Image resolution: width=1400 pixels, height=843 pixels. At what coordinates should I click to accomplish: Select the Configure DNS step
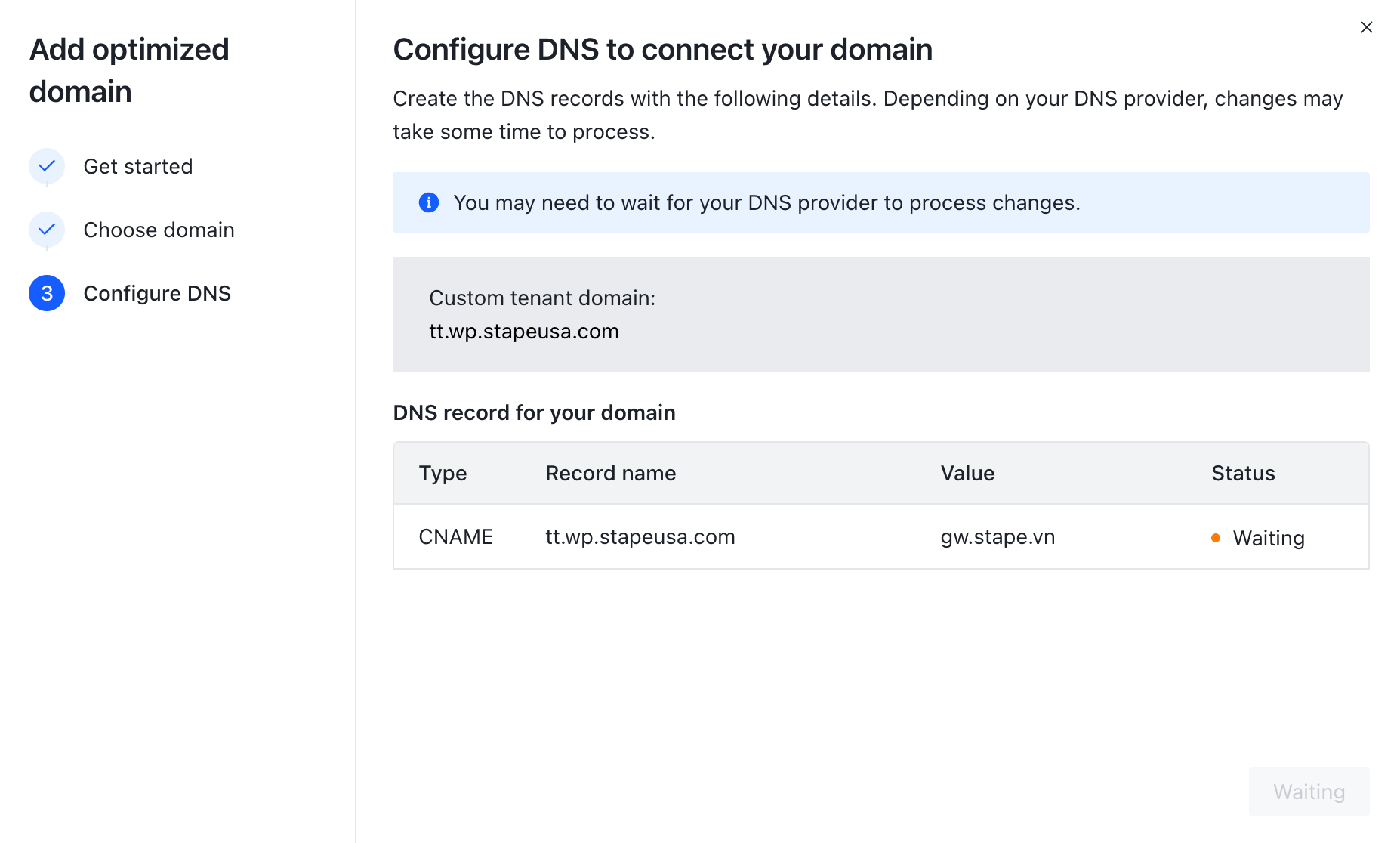[x=157, y=293]
